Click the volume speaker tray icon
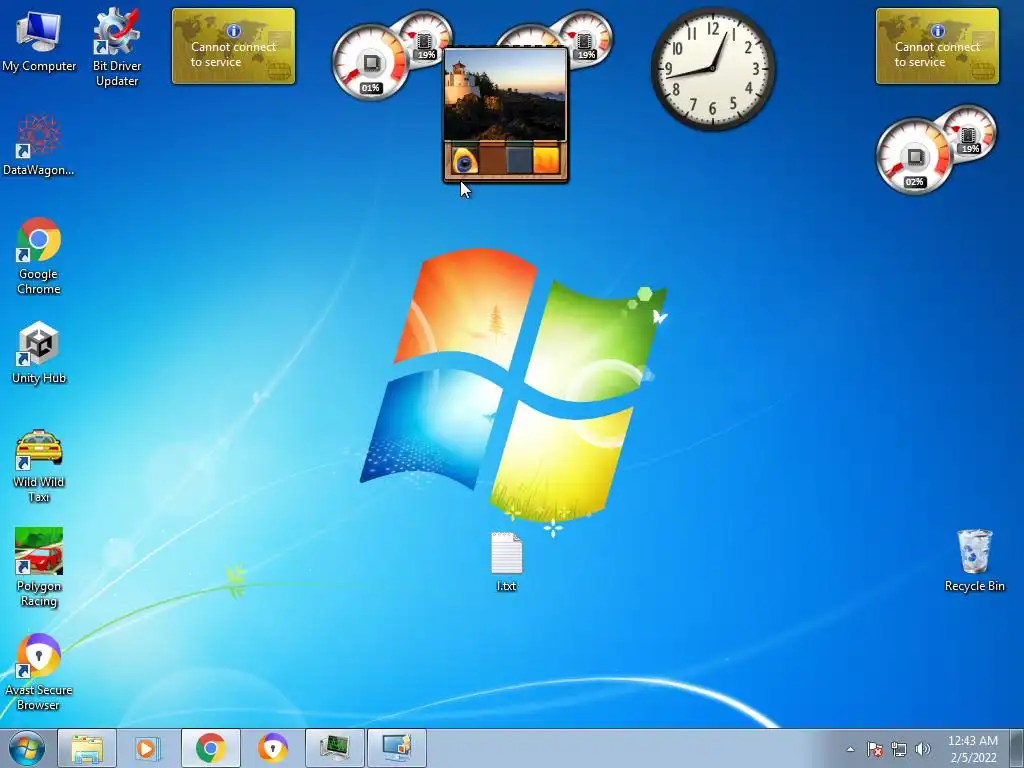 pos(922,749)
